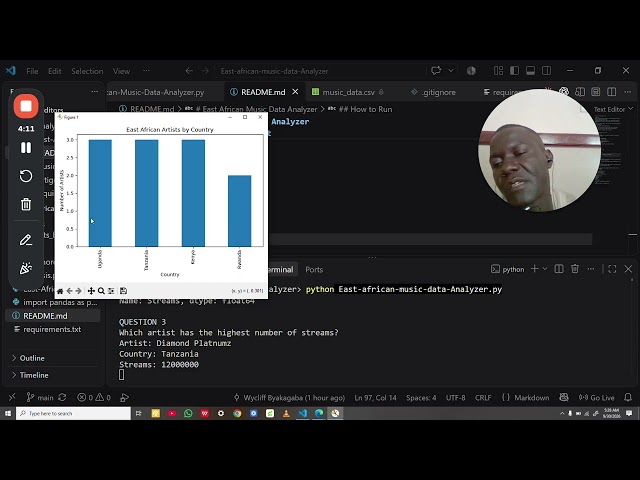Change the Markdown language mode
This screenshot has width=640, height=480.
[531, 398]
